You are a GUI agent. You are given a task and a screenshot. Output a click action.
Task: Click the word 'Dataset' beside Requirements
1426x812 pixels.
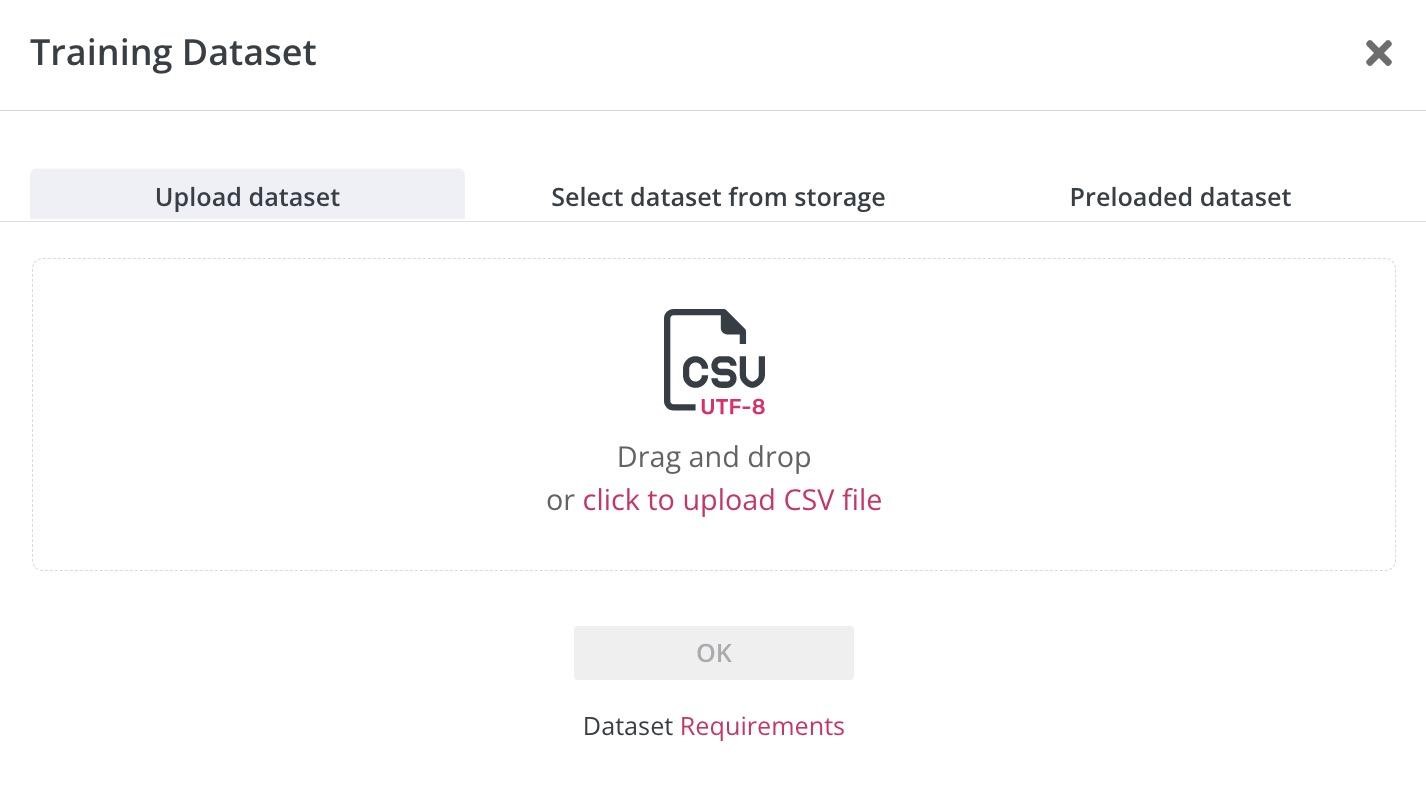click(627, 726)
